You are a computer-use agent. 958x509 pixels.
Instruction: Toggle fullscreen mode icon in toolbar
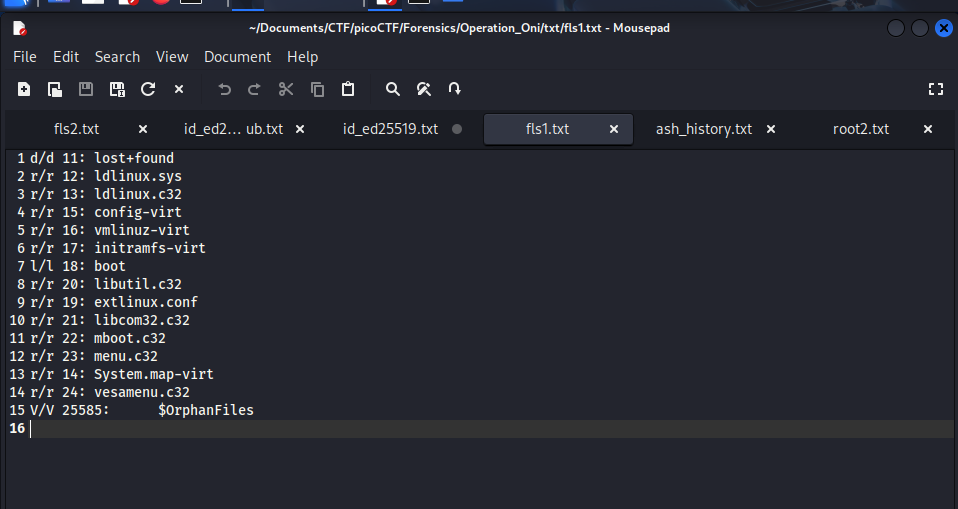936,89
